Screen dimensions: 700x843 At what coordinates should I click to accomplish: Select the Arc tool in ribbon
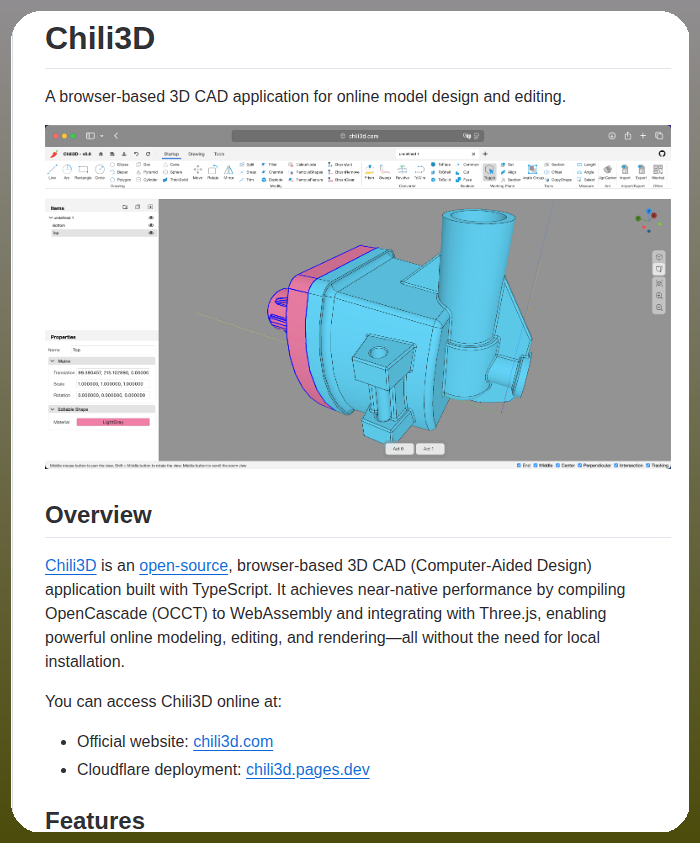[67, 172]
